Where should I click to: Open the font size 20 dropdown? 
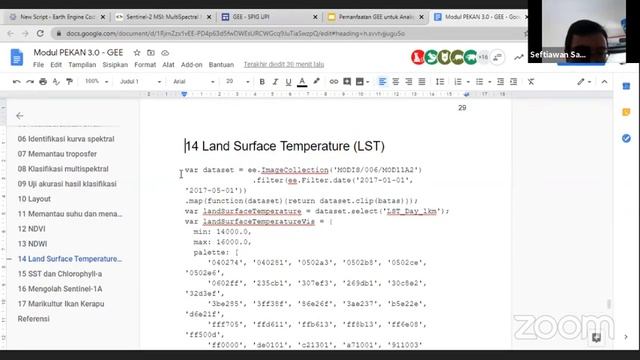237,82
